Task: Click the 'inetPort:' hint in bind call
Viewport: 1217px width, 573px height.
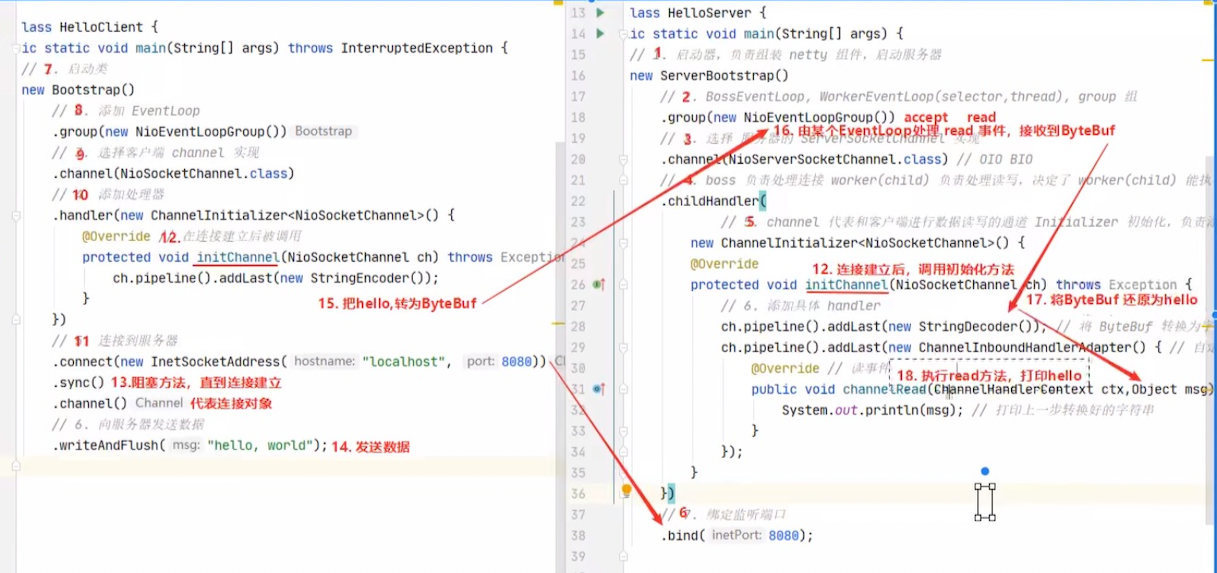Action: point(736,535)
